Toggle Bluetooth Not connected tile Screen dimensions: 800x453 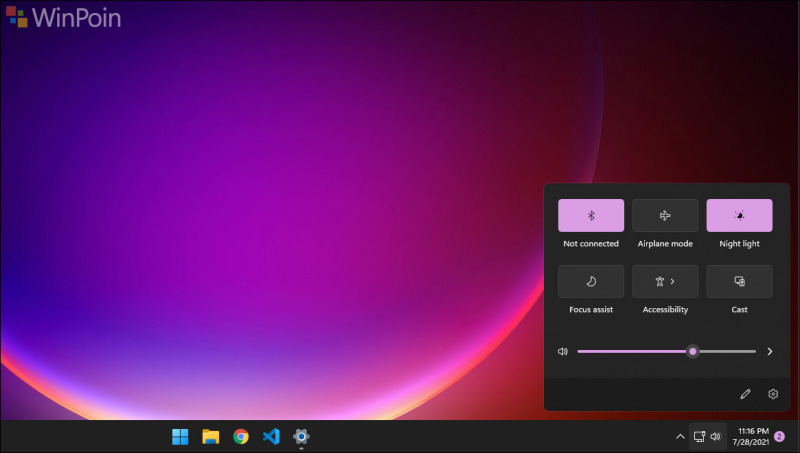(x=591, y=215)
